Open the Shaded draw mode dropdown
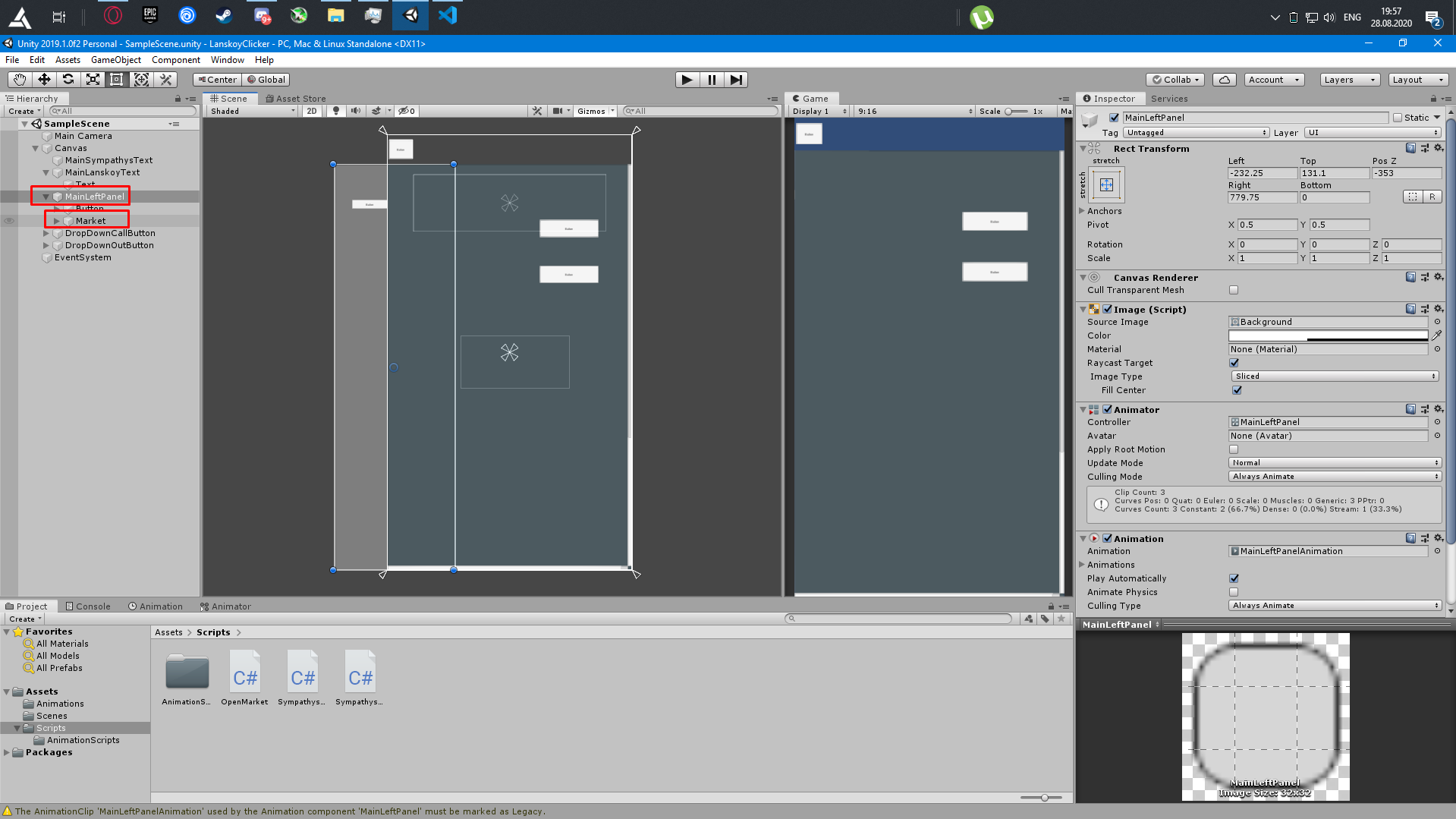The width and height of the screenshot is (1456, 819). [x=253, y=111]
